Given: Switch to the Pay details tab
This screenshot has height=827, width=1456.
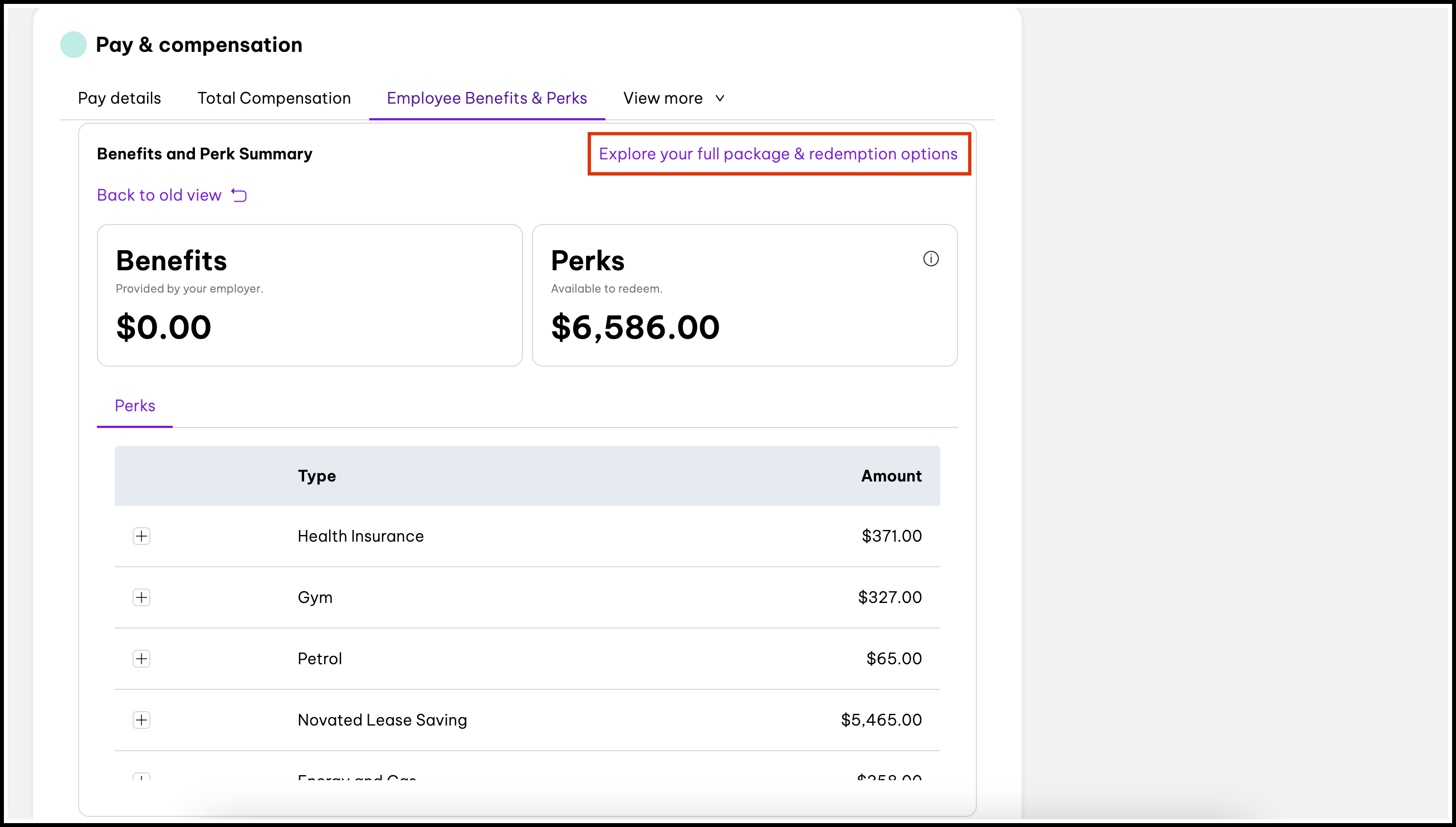Looking at the screenshot, I should (119, 98).
